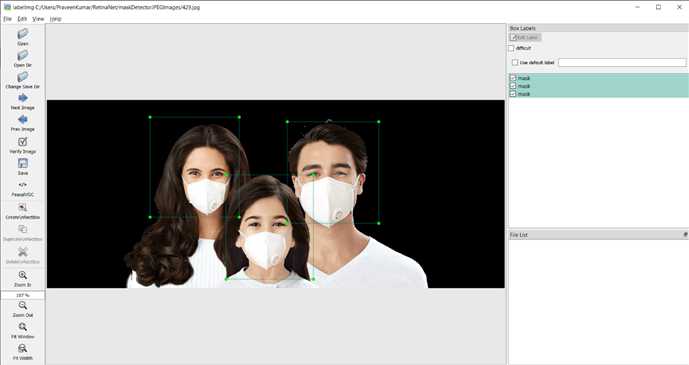Image resolution: width=689 pixels, height=365 pixels.
Task: Select the Fit Window icon
Action: tap(23, 327)
